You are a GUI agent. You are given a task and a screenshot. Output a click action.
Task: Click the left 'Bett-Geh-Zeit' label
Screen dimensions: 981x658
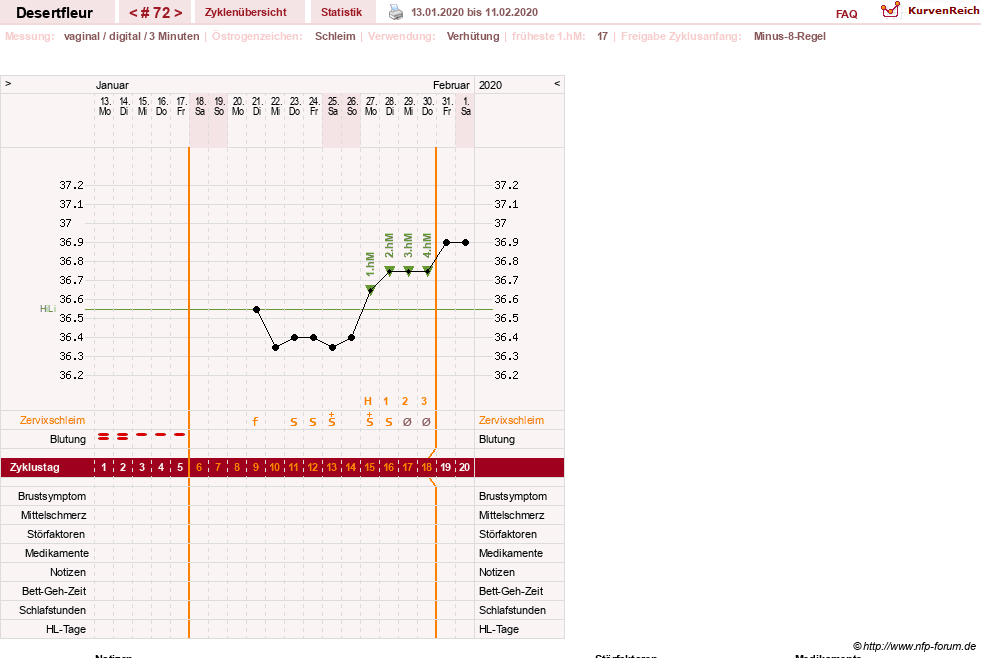coord(54,591)
